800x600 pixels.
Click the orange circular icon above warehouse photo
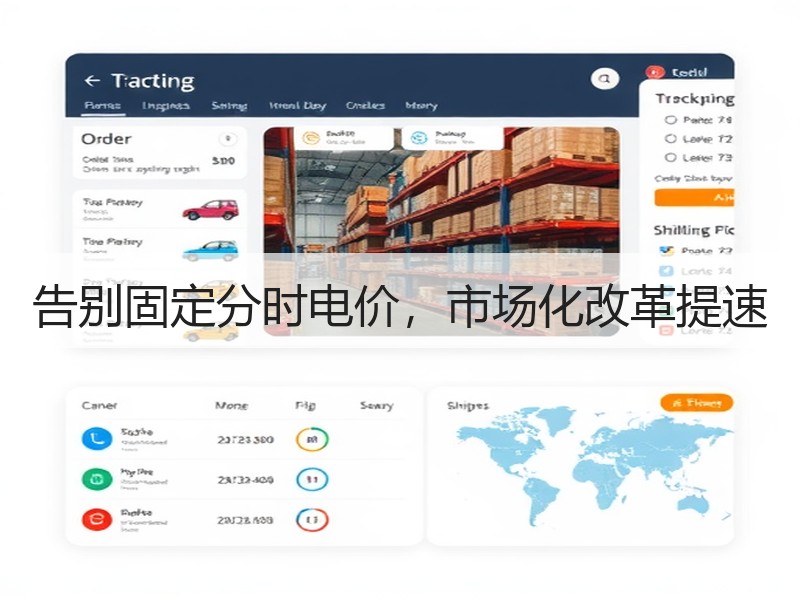pyautogui.click(x=311, y=138)
